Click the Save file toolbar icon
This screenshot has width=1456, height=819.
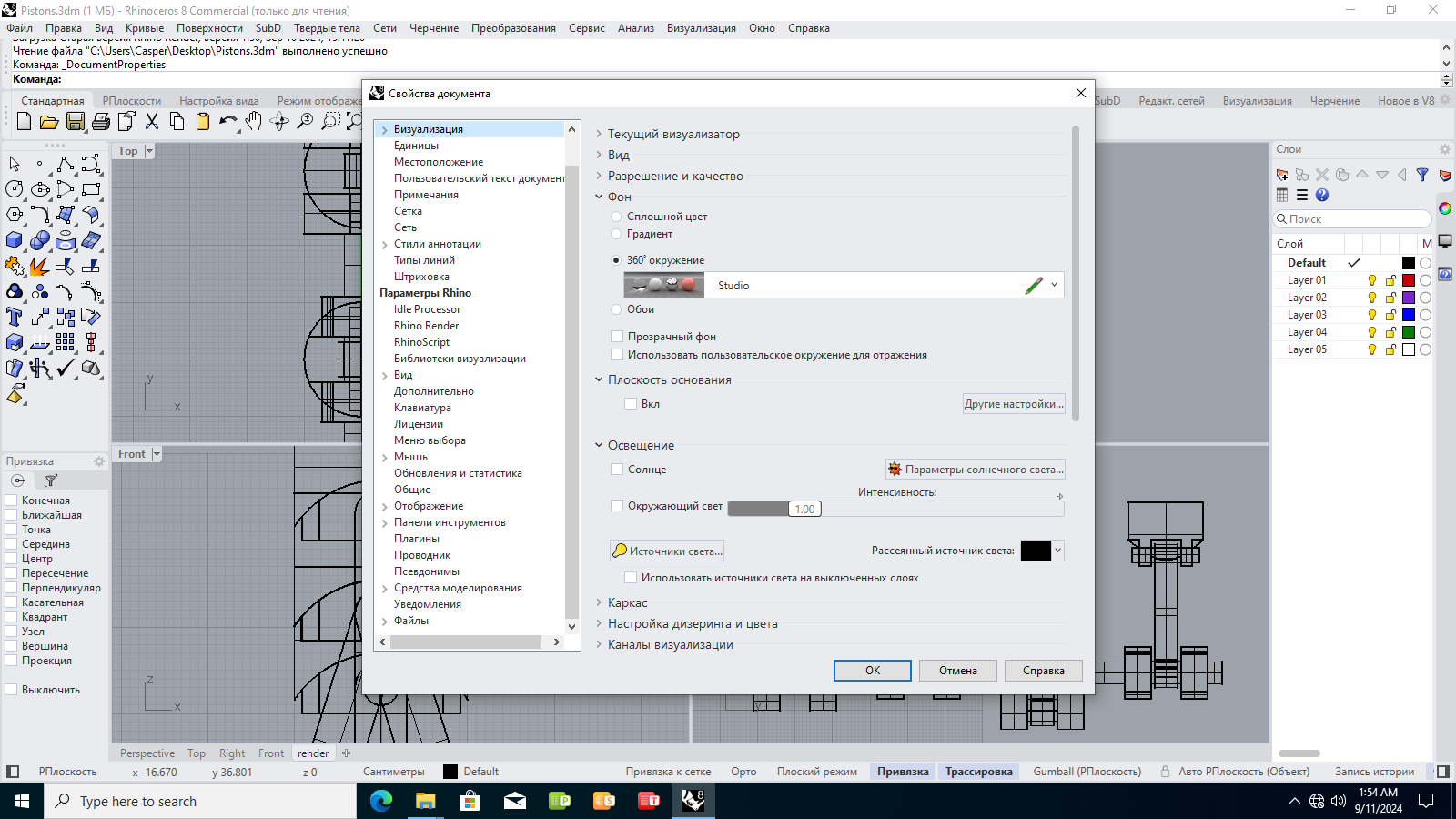76,121
